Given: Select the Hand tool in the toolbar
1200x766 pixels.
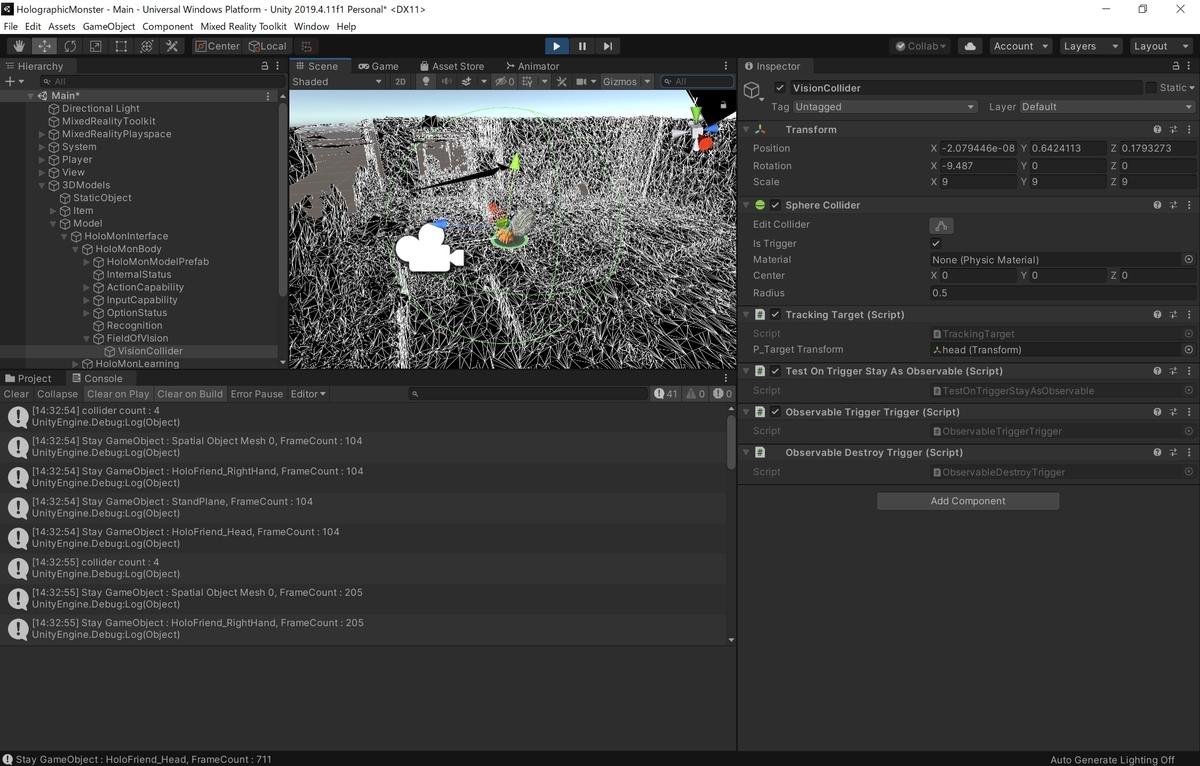Looking at the screenshot, I should [18, 46].
